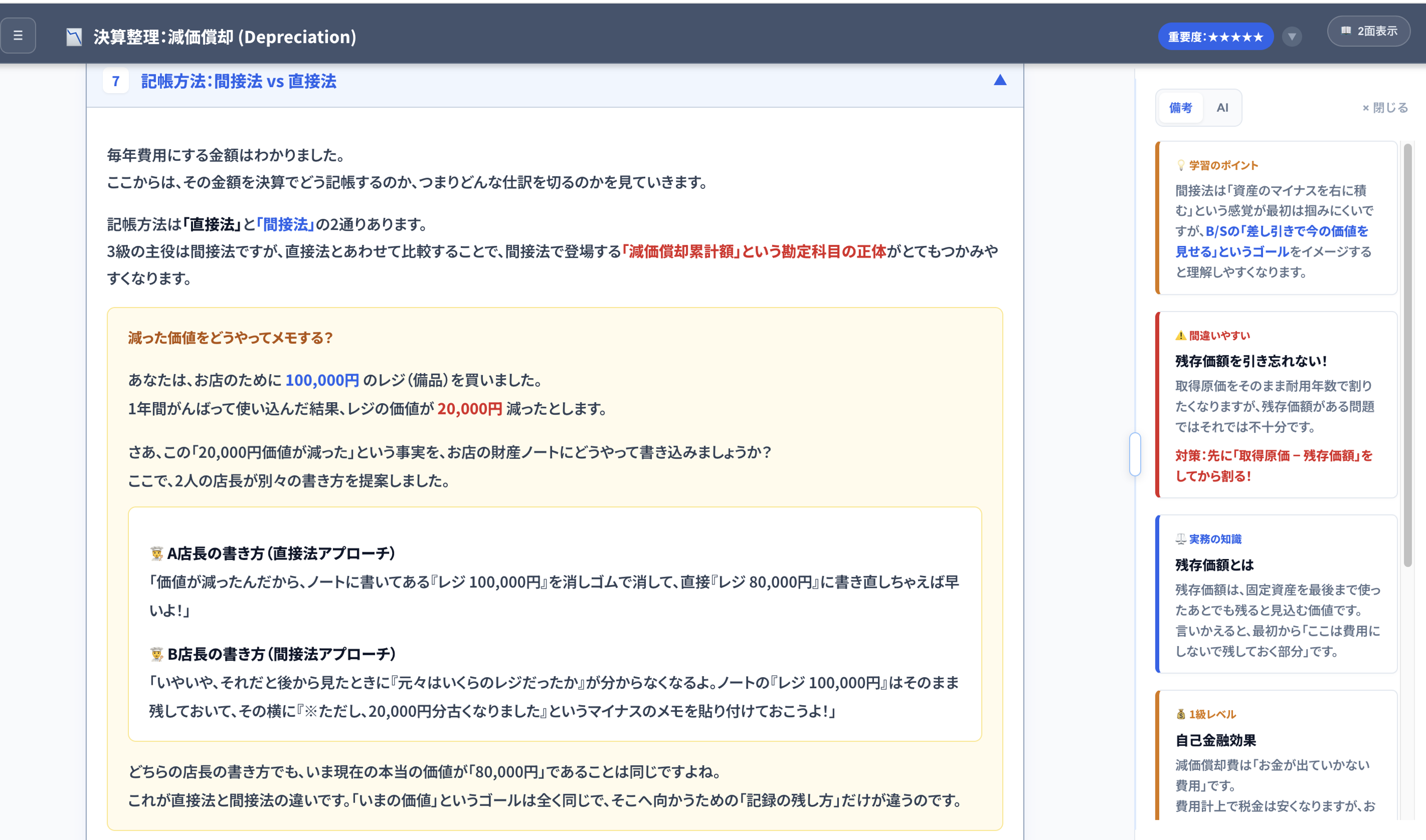Collapse section 7 with the triangle arrow
Image resolution: width=1426 pixels, height=840 pixels.
[1000, 80]
